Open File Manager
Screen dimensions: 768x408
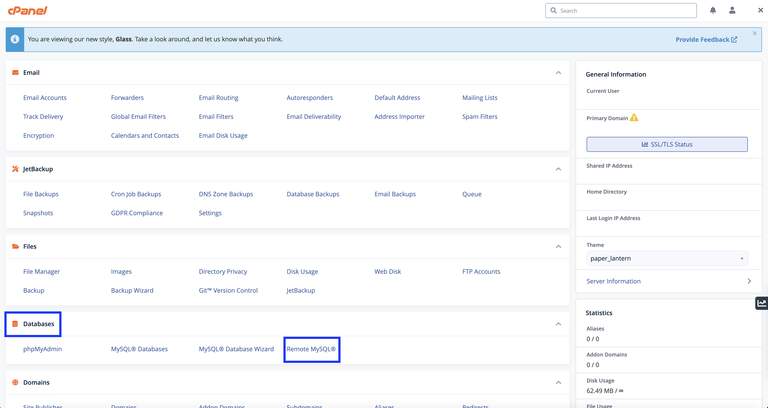click(41, 272)
